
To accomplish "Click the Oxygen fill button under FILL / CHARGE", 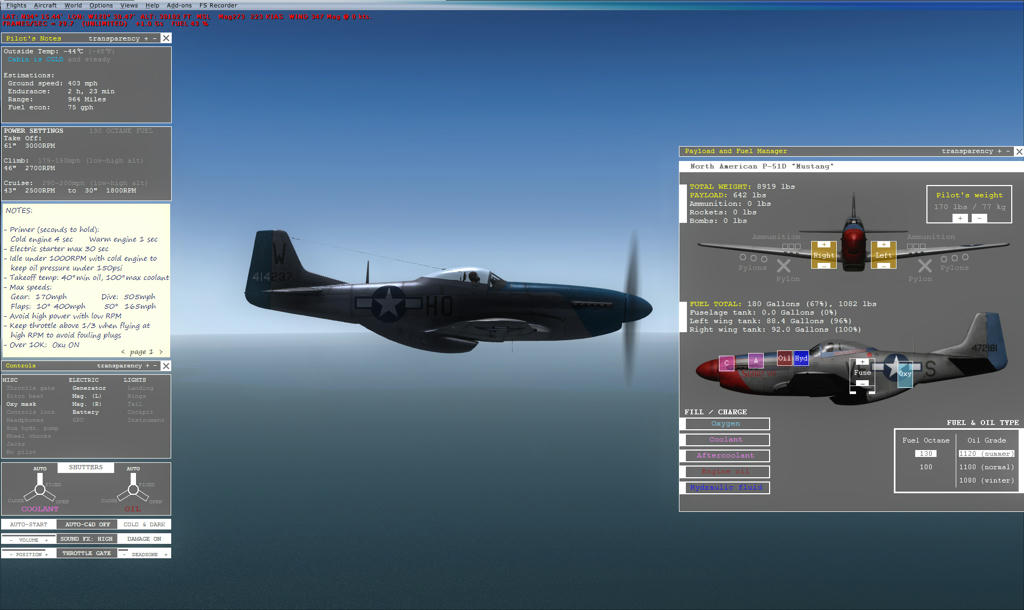I will [x=726, y=424].
